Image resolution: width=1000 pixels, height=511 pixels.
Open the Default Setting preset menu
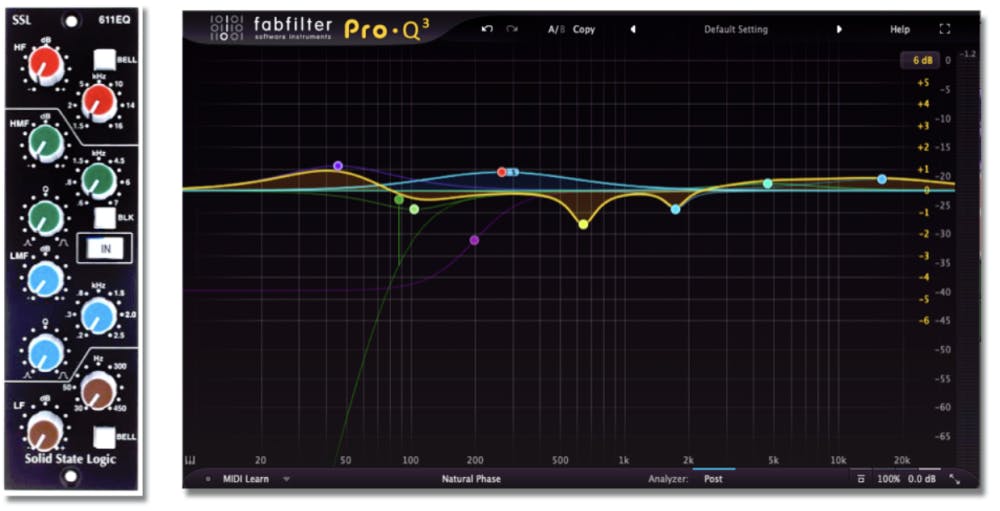tap(735, 29)
